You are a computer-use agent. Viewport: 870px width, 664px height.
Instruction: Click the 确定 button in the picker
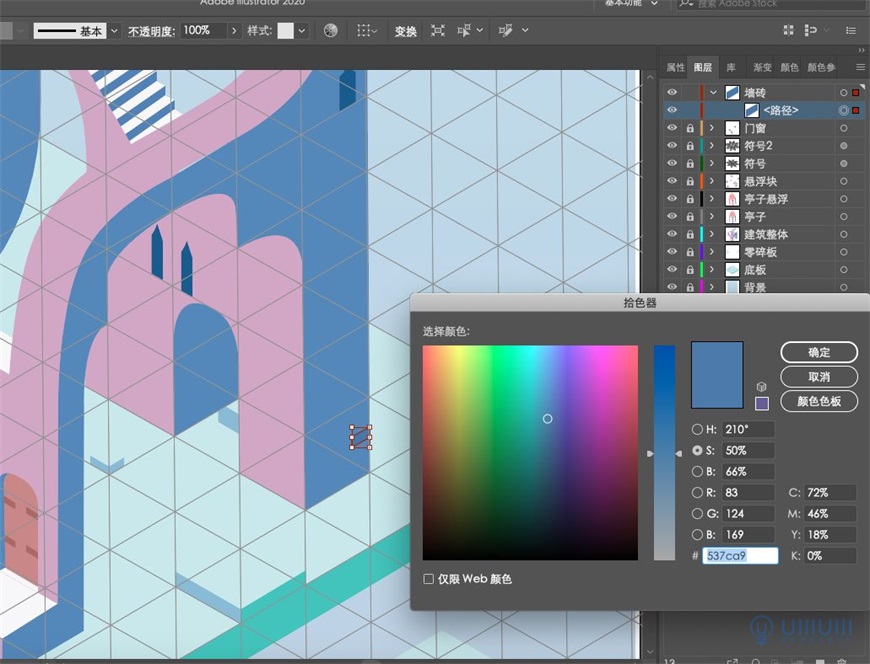818,352
